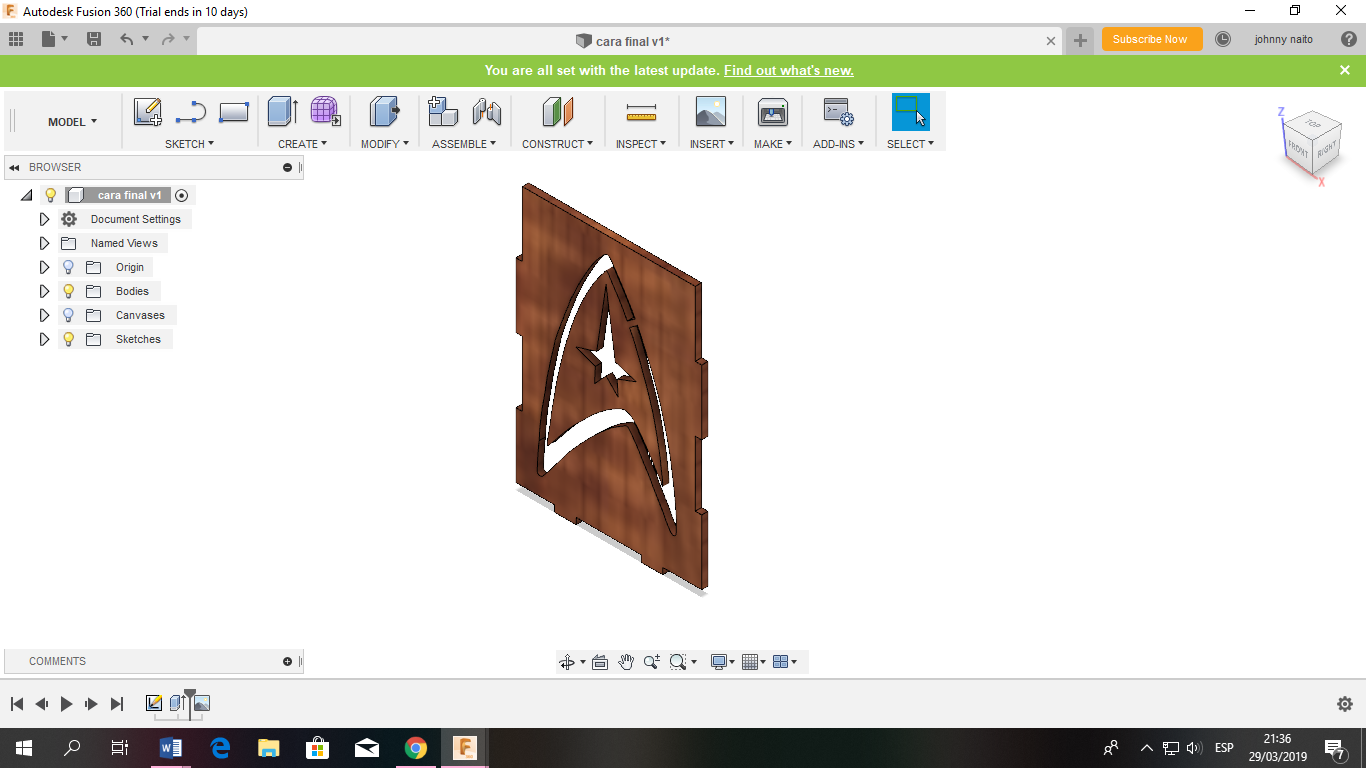Open the job status clock icon

click(1223, 39)
